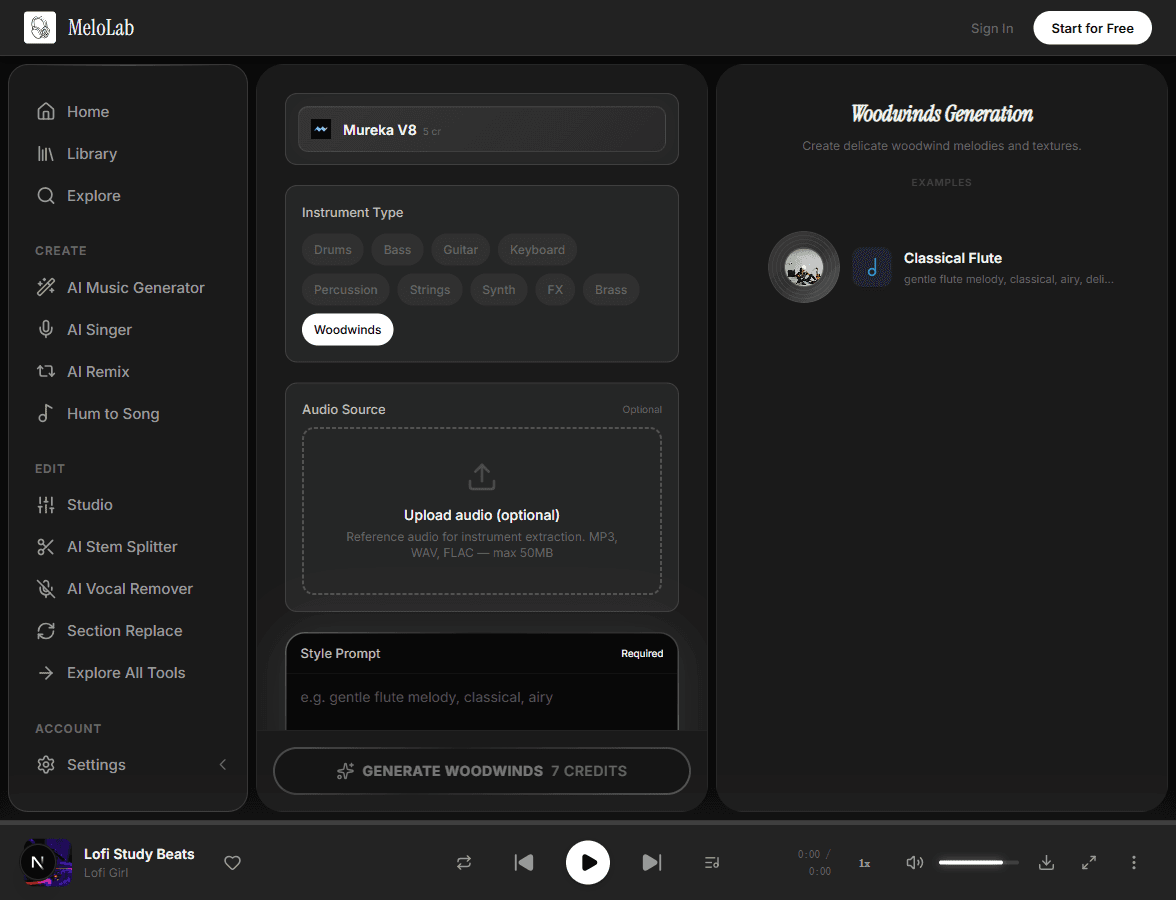Play the Classical Flute example vinyl

tap(804, 267)
